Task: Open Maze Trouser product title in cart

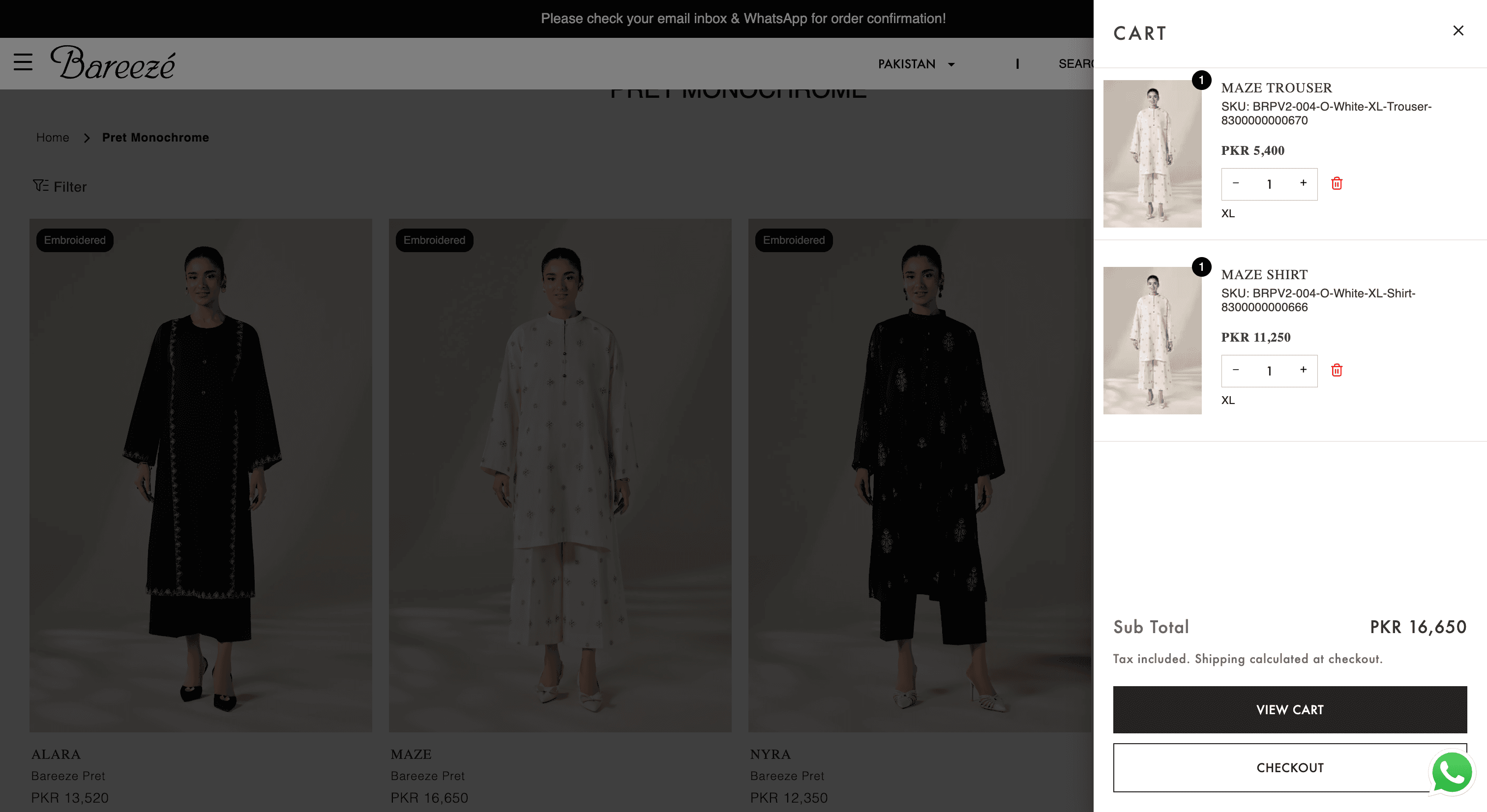Action: tap(1277, 87)
